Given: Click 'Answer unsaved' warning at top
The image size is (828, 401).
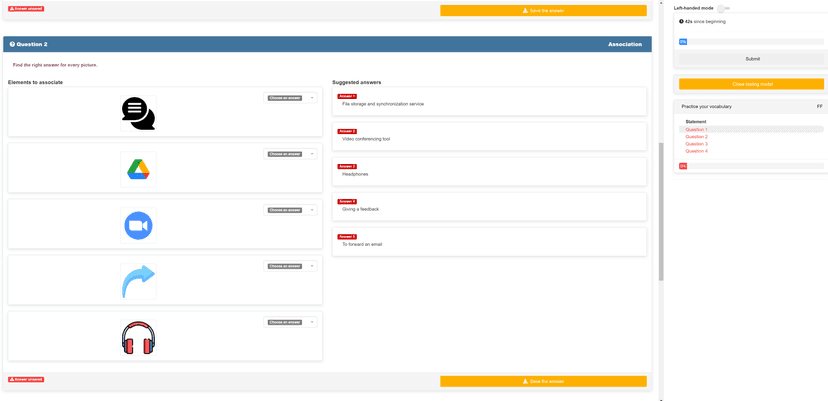Looking at the screenshot, I should (x=26, y=9).
